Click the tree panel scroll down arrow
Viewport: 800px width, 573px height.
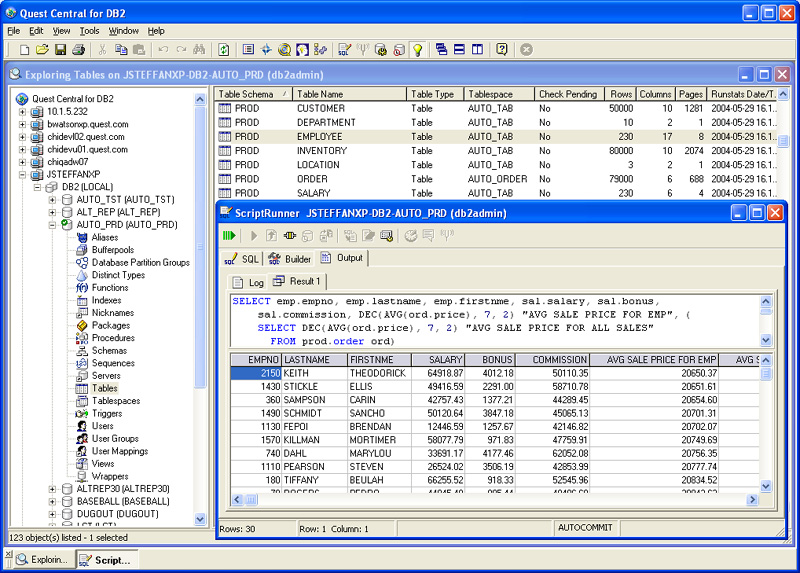click(200, 519)
